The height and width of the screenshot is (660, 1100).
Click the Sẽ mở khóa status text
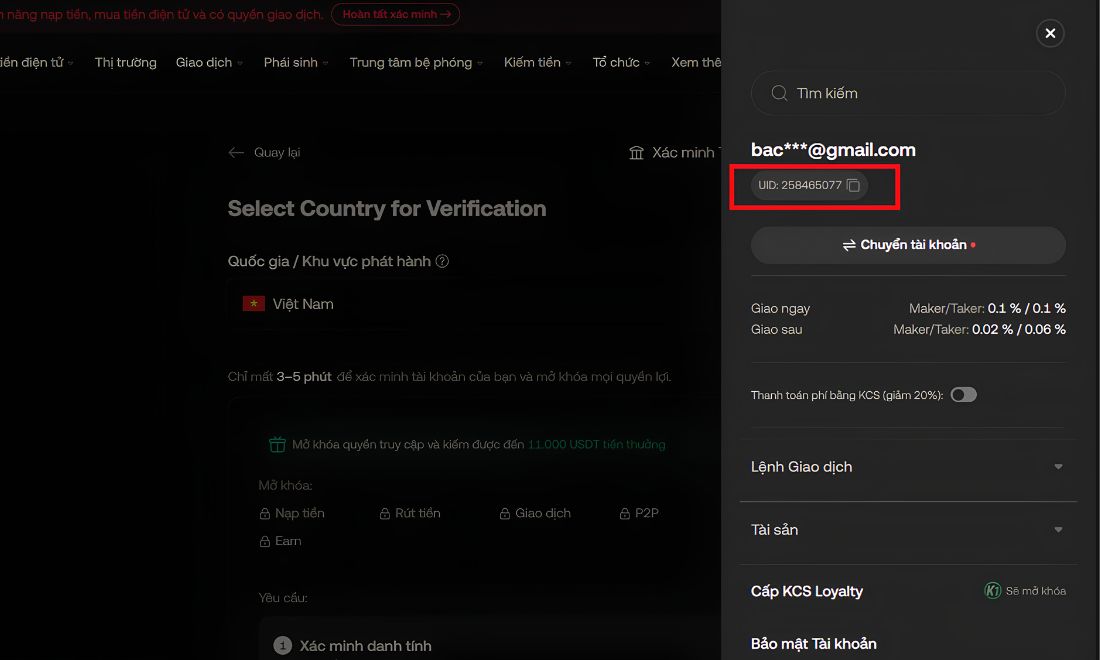pos(1035,591)
